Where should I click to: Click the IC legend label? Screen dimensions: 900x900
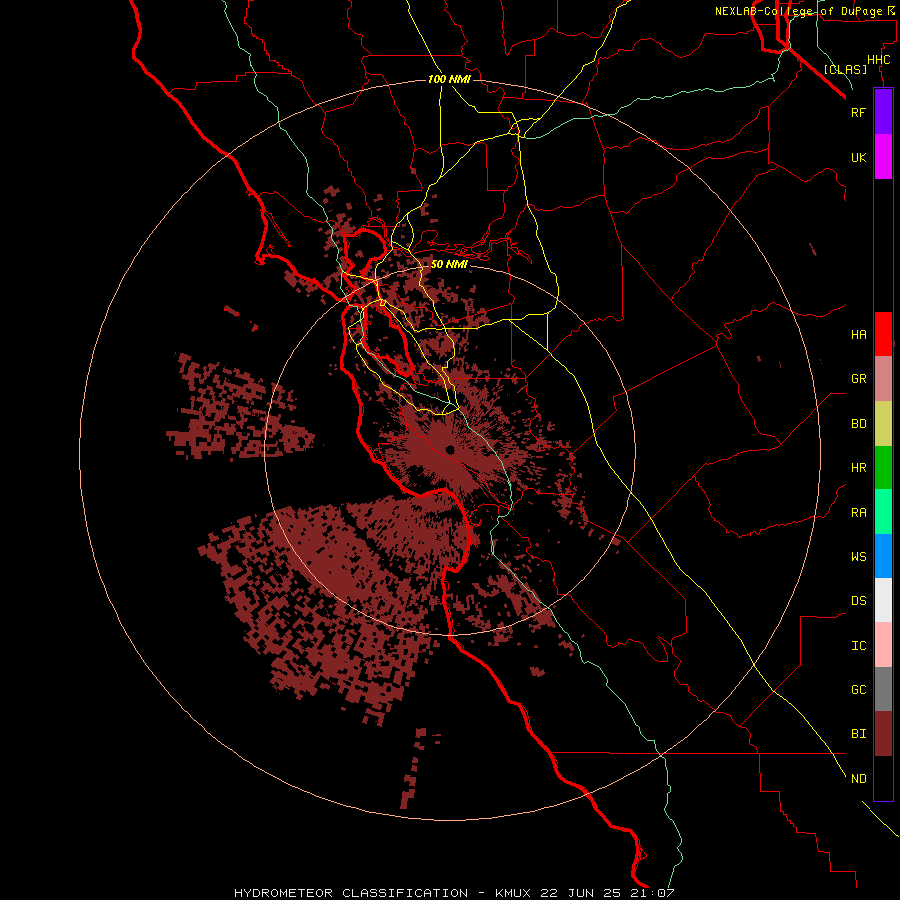(x=858, y=646)
